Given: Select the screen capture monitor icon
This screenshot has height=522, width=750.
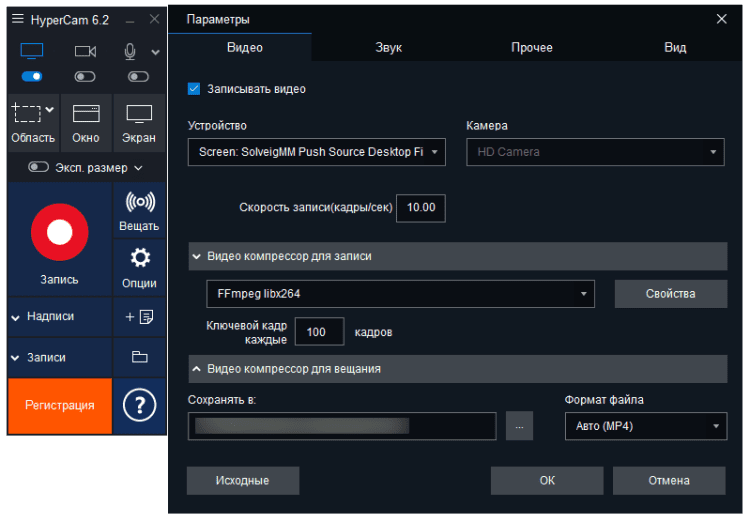Looking at the screenshot, I should (32, 51).
